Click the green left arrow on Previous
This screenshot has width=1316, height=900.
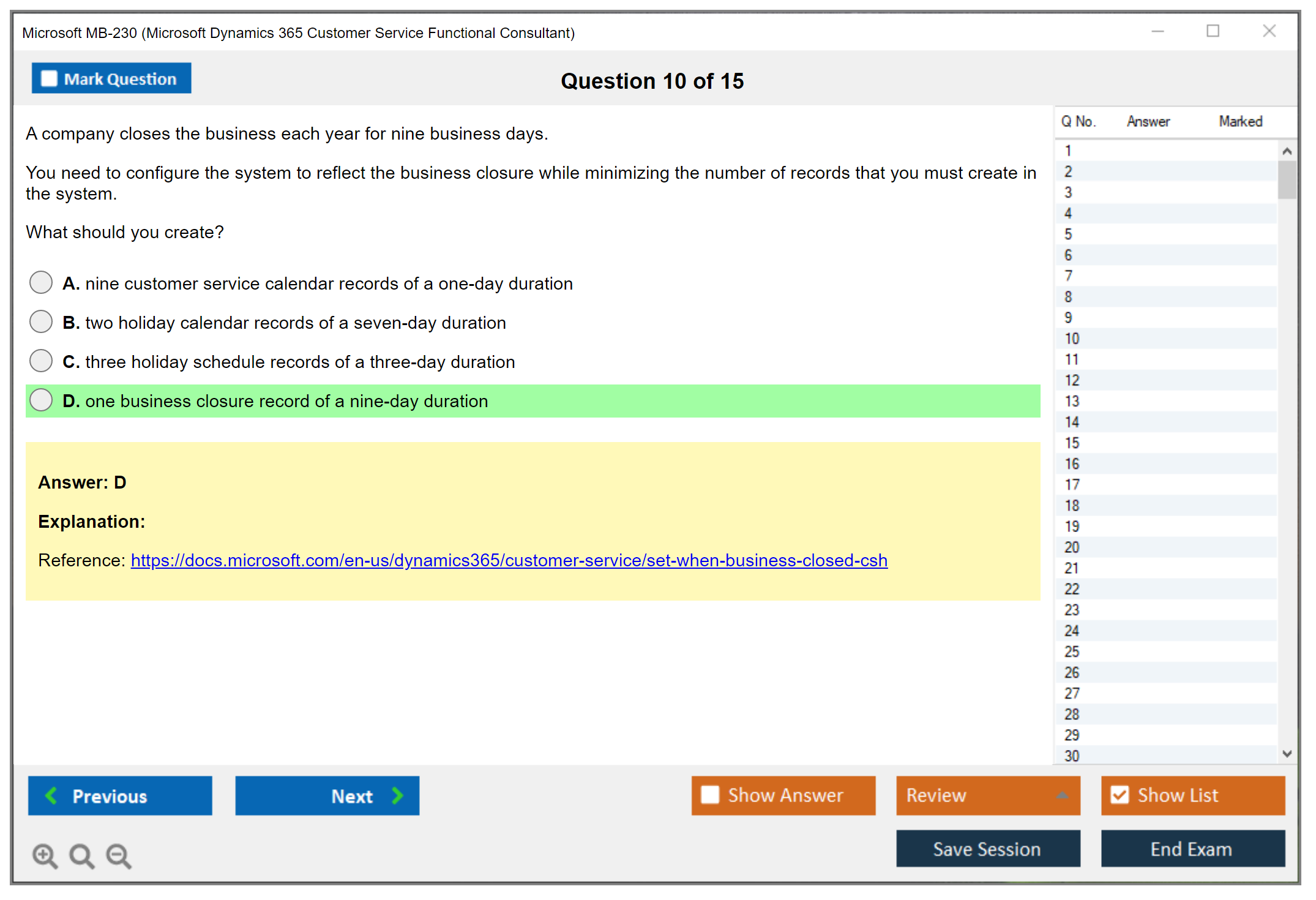52,795
